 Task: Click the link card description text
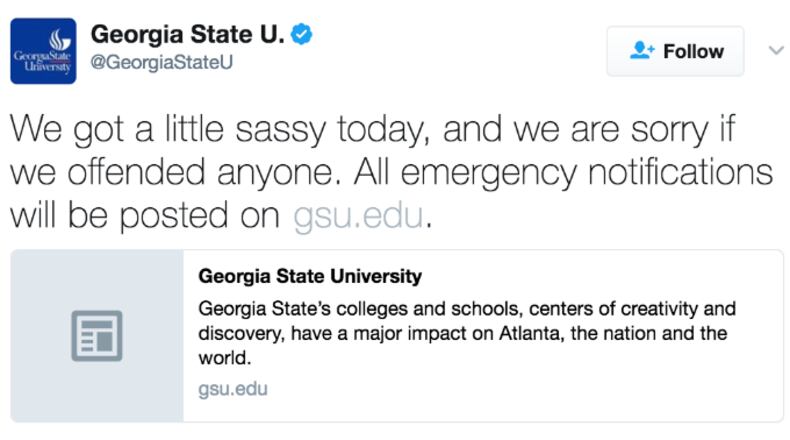pos(467,332)
